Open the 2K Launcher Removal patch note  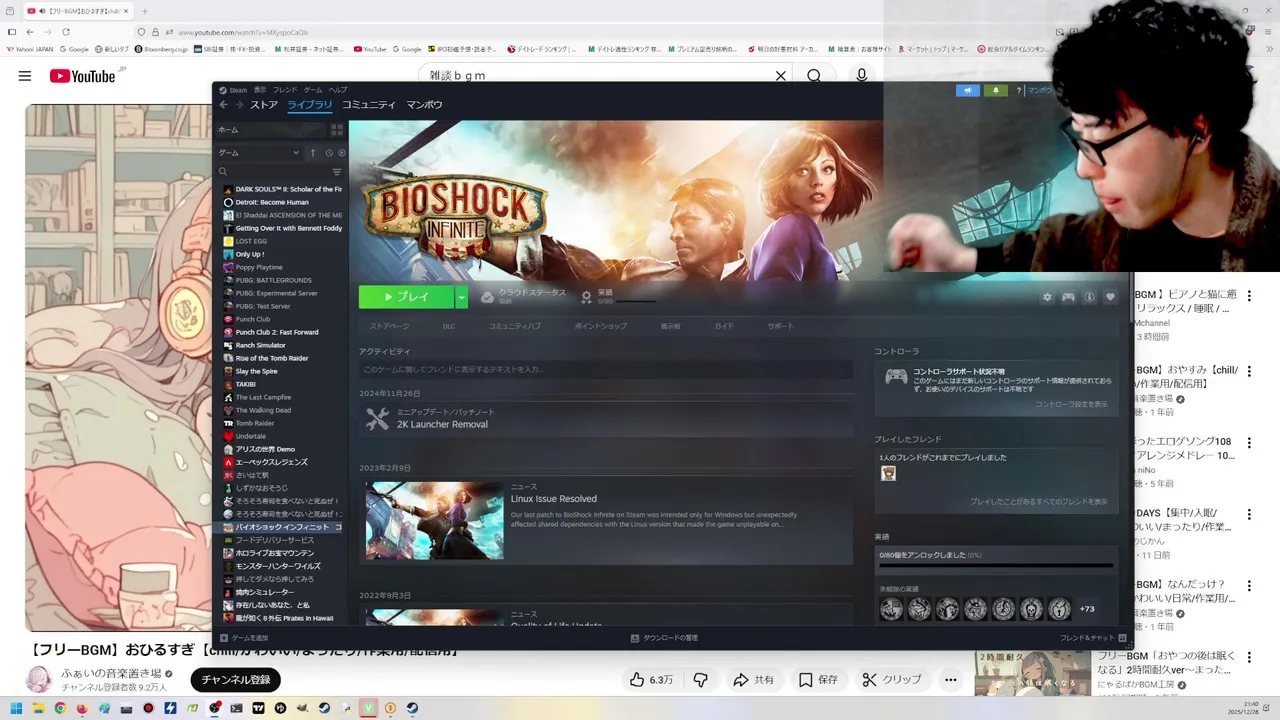pyautogui.click(x=442, y=424)
